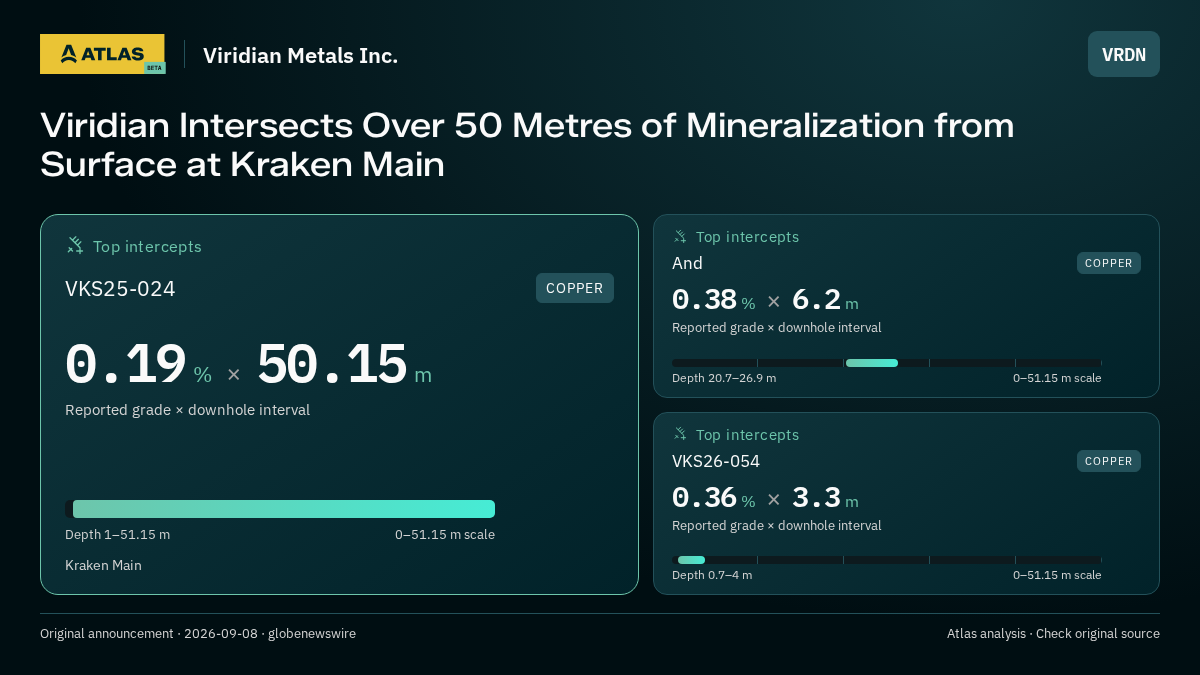Click the VRDN ticker badge
The image size is (1200, 675).
(x=1124, y=54)
